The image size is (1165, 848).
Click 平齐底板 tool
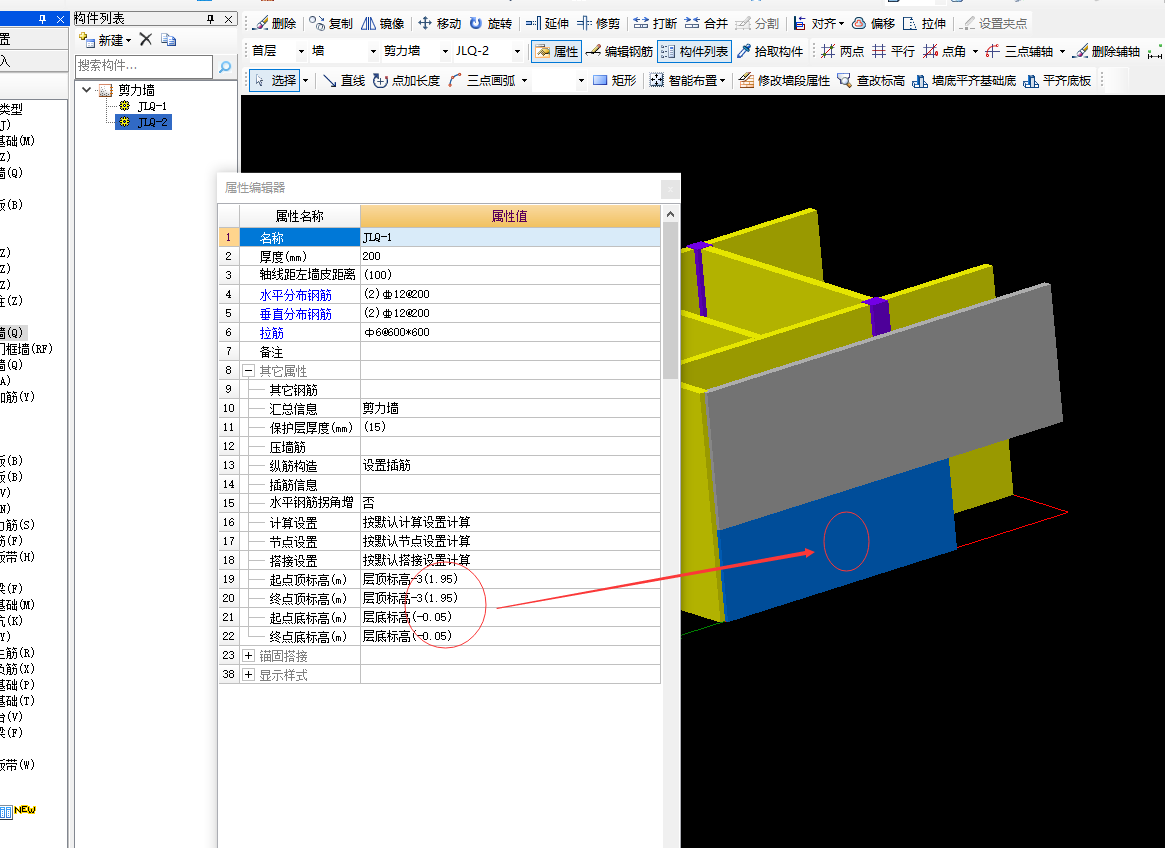(1057, 80)
